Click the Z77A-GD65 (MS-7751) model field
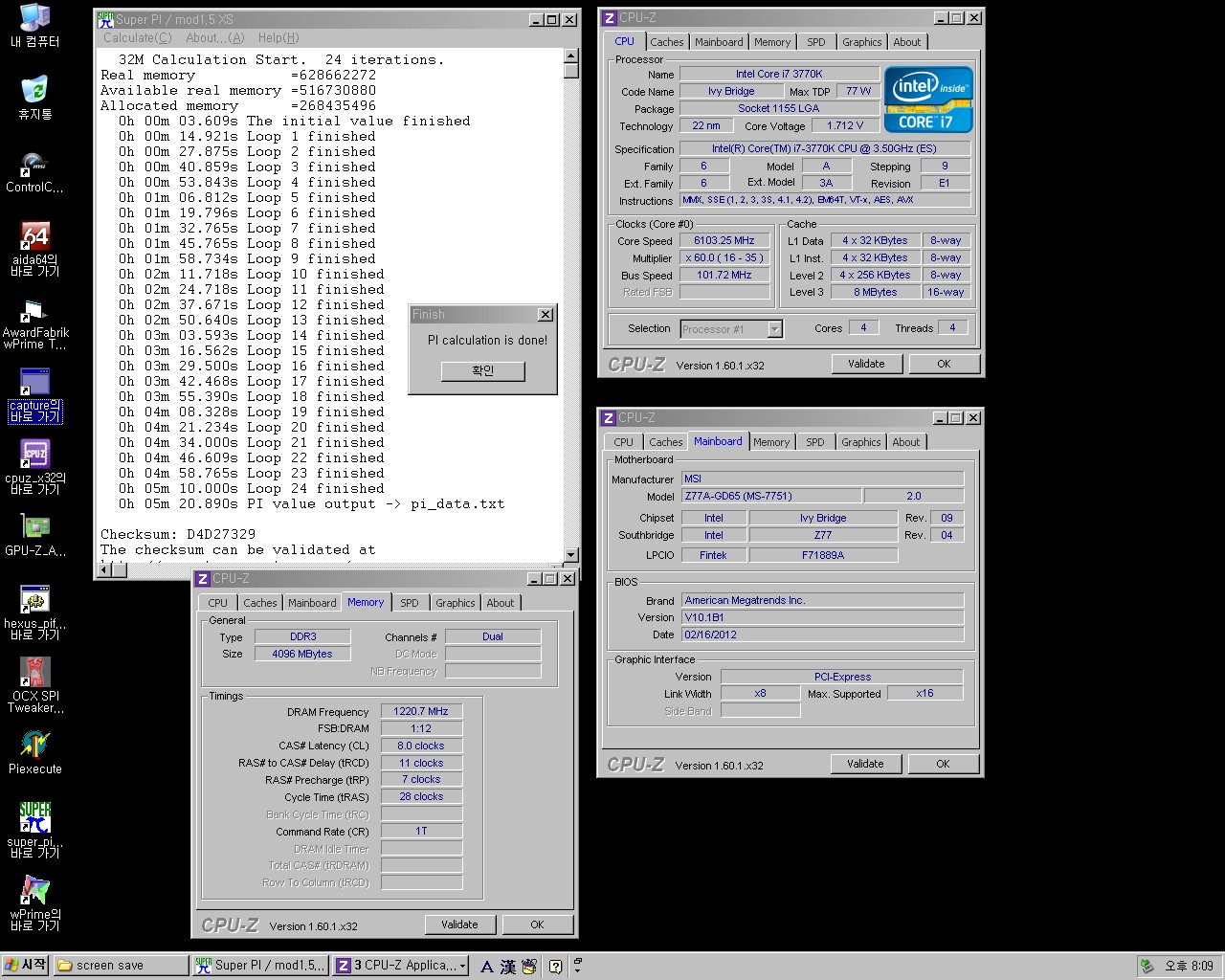 point(771,496)
